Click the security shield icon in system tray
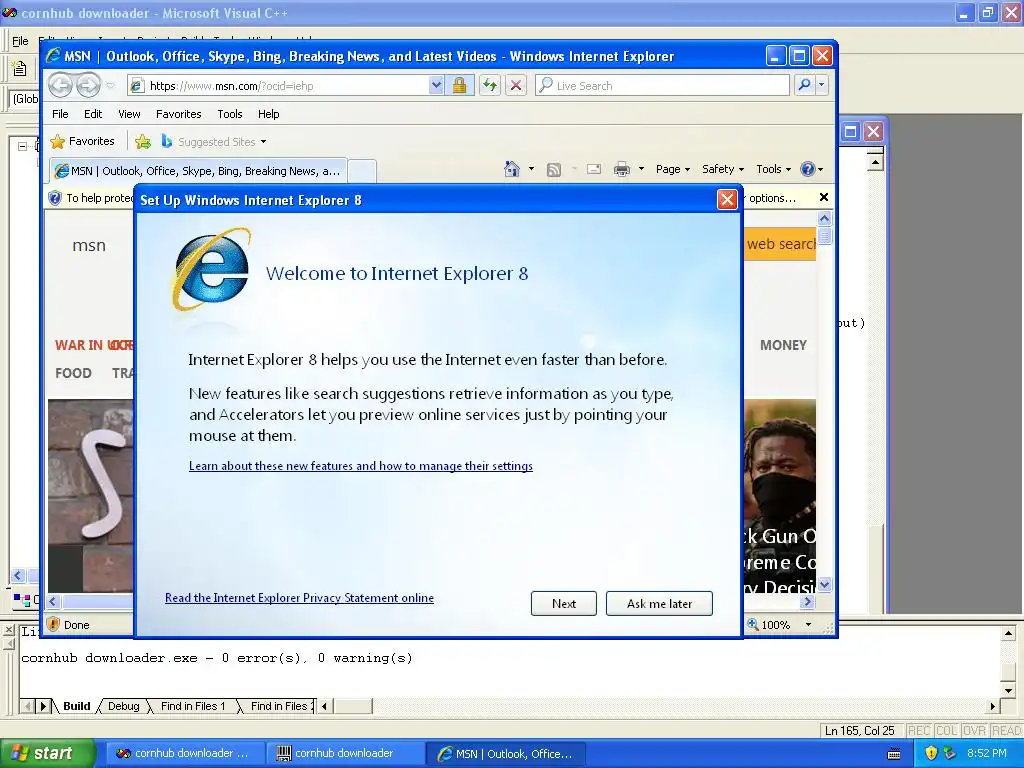1024x768 pixels. click(931, 754)
